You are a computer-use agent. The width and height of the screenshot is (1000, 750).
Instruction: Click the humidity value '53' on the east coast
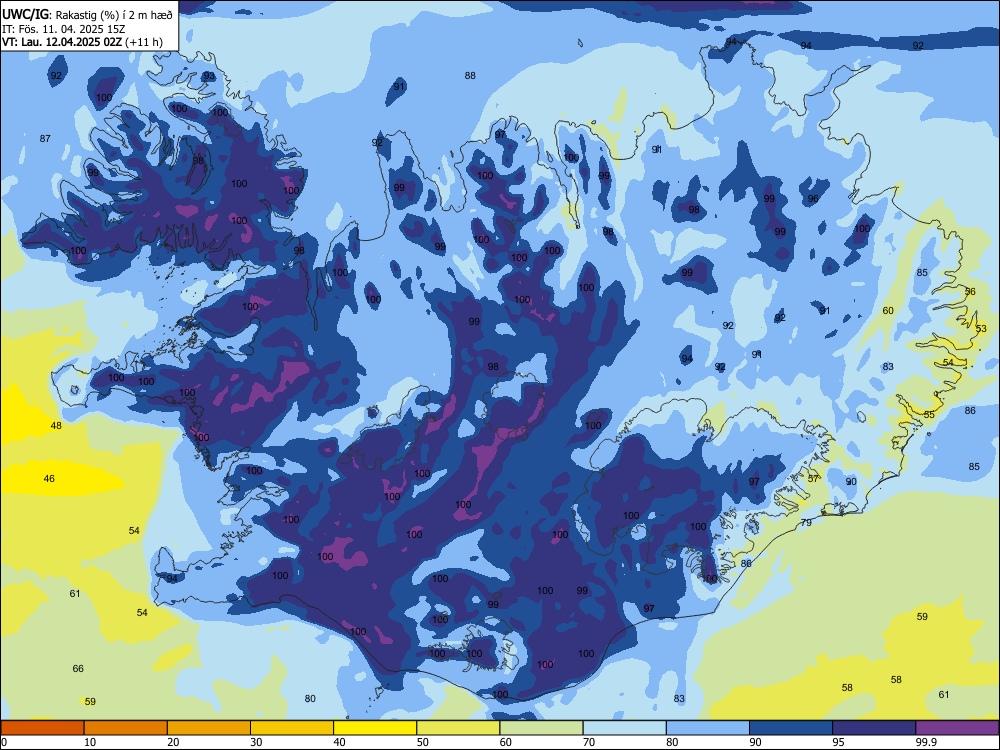pyautogui.click(x=981, y=328)
